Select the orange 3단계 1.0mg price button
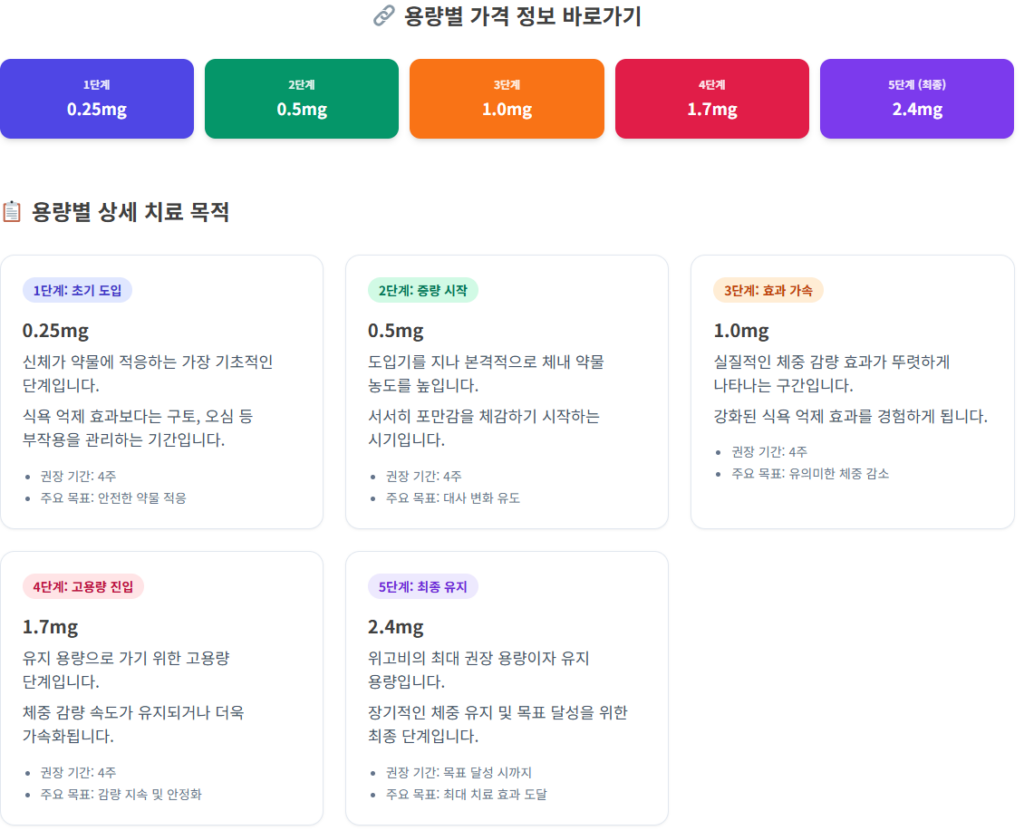1024x840 pixels. [507, 98]
